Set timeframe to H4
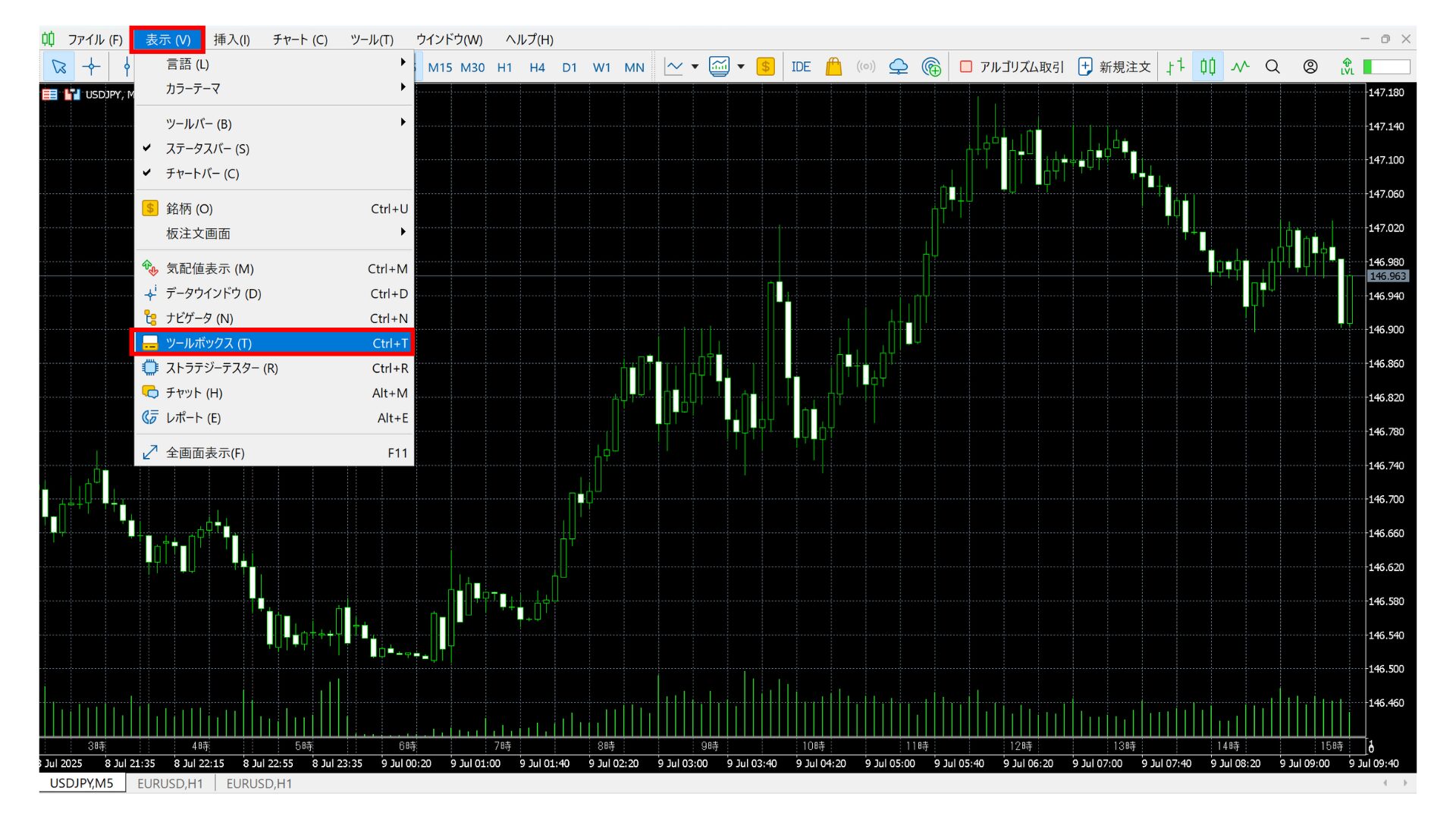 point(537,67)
